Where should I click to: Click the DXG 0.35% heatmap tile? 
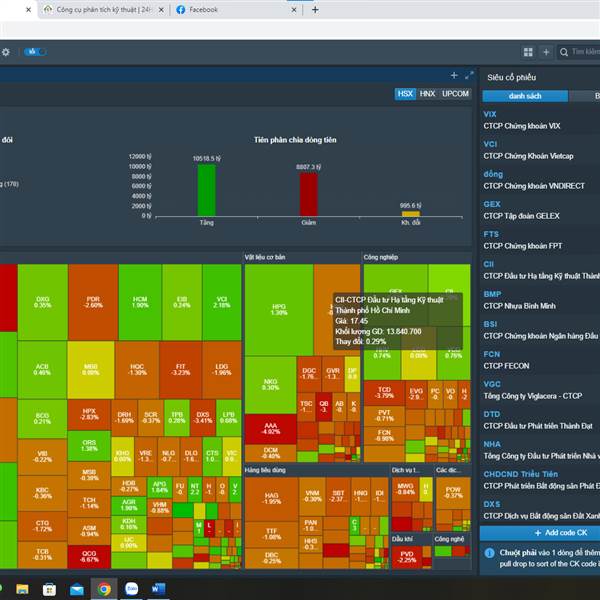coord(42,302)
